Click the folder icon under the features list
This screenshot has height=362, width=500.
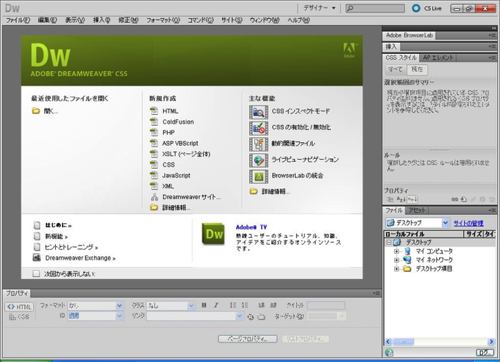254,191
